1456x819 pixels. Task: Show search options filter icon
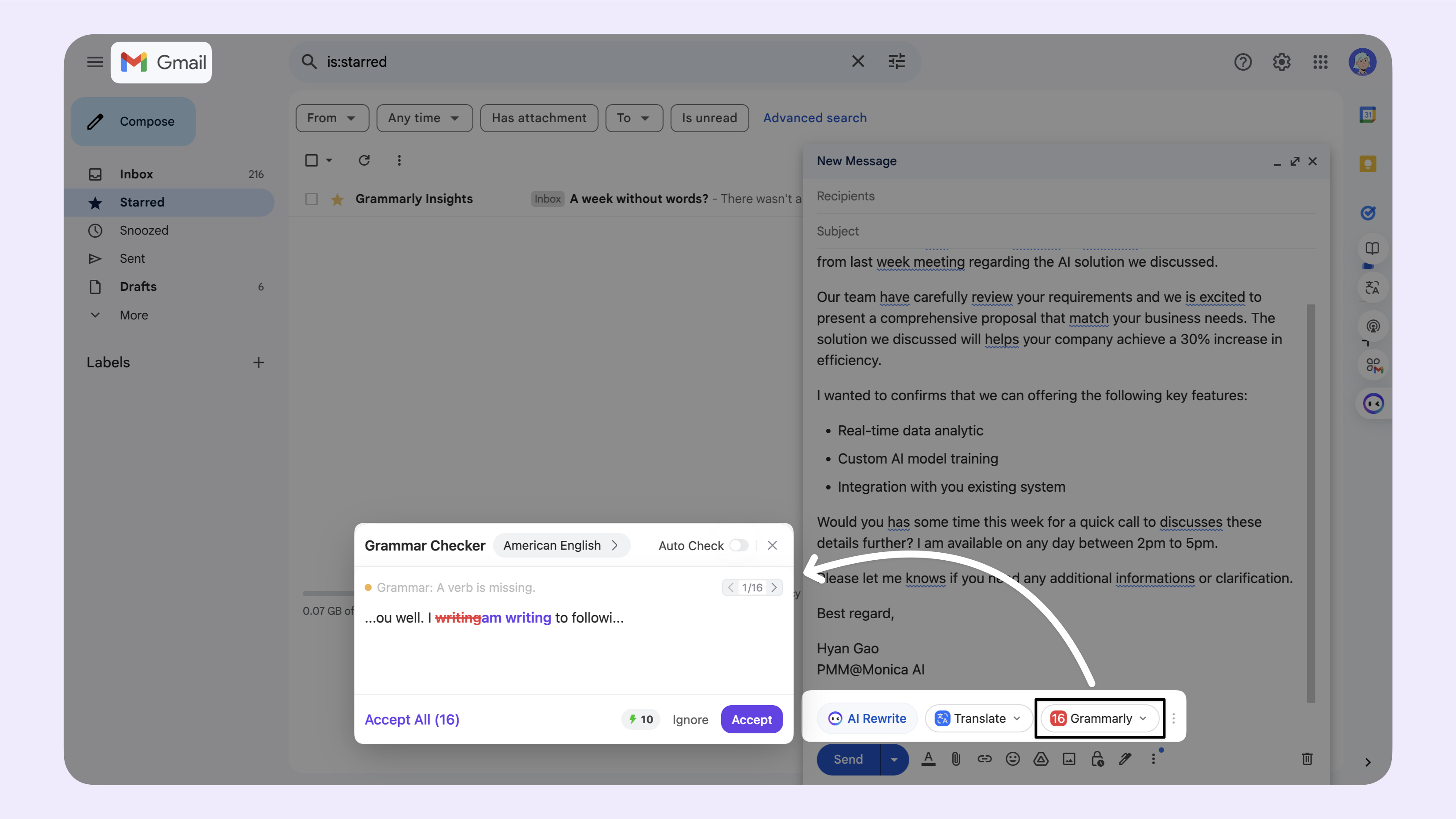(x=897, y=62)
